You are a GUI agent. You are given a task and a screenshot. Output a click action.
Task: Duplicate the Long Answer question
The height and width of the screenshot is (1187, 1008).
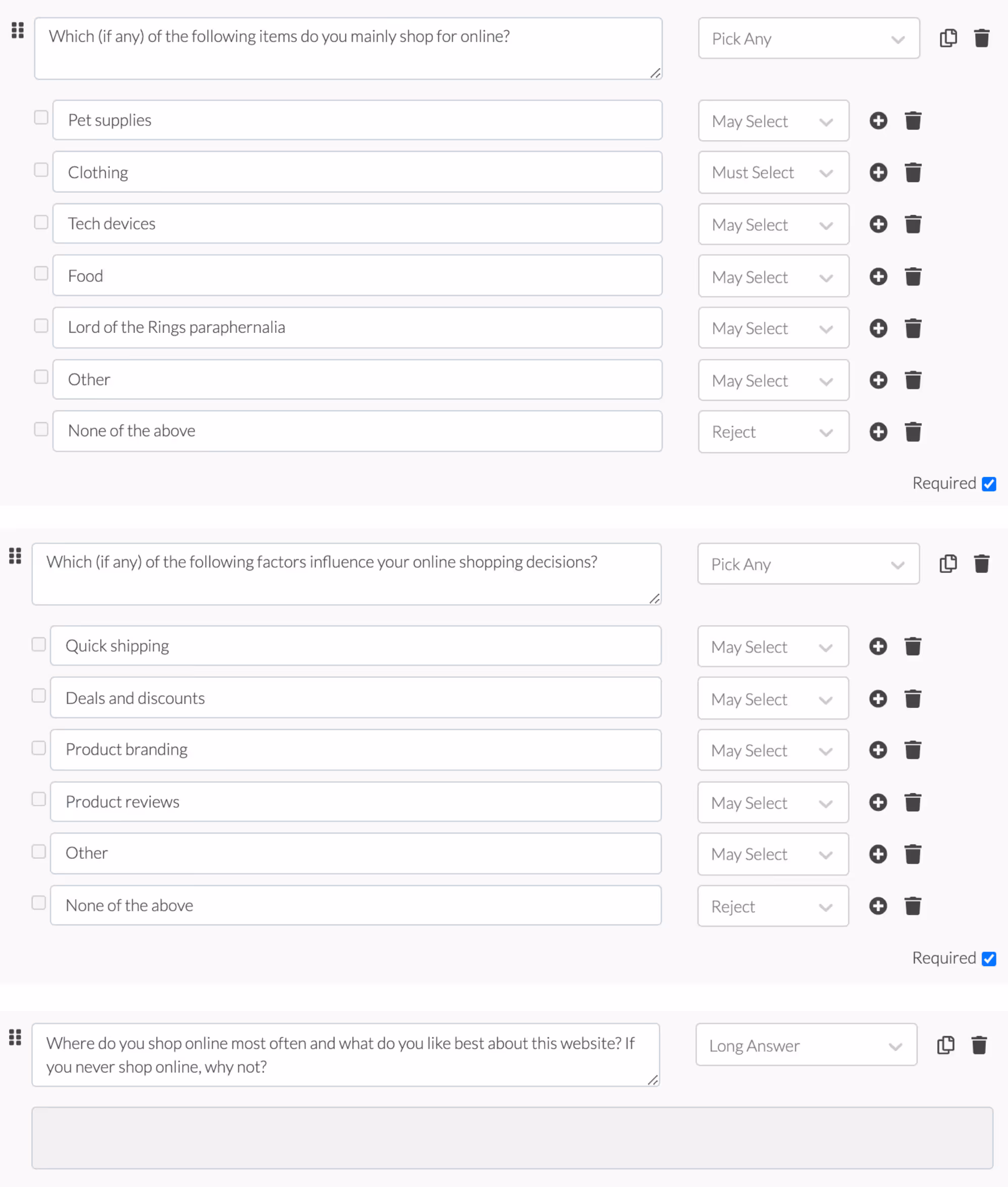pos(946,1045)
